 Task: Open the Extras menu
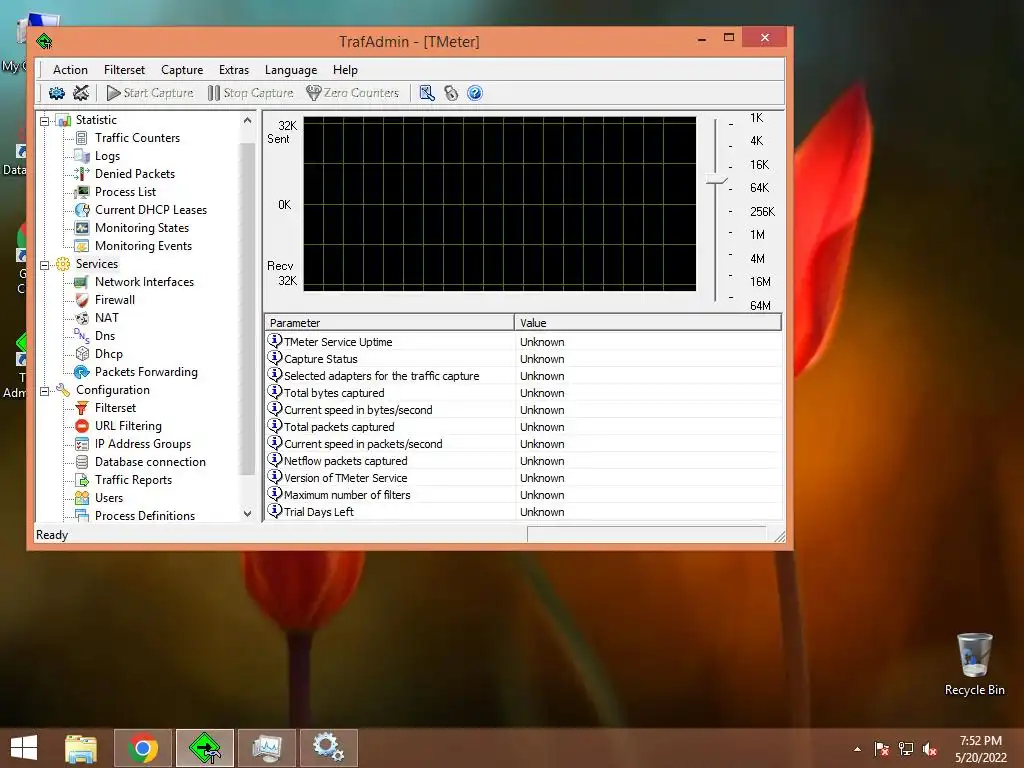pyautogui.click(x=234, y=70)
